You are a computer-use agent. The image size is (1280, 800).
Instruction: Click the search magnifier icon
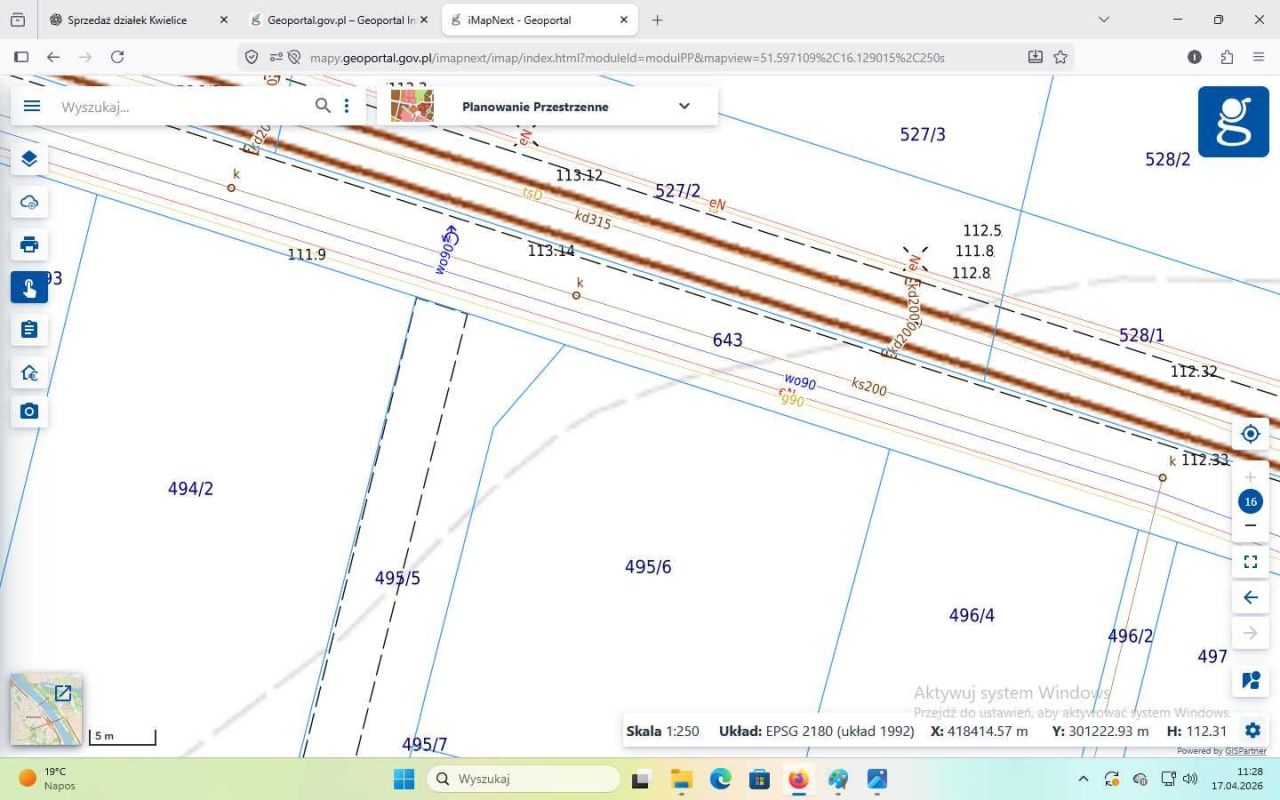pos(322,106)
